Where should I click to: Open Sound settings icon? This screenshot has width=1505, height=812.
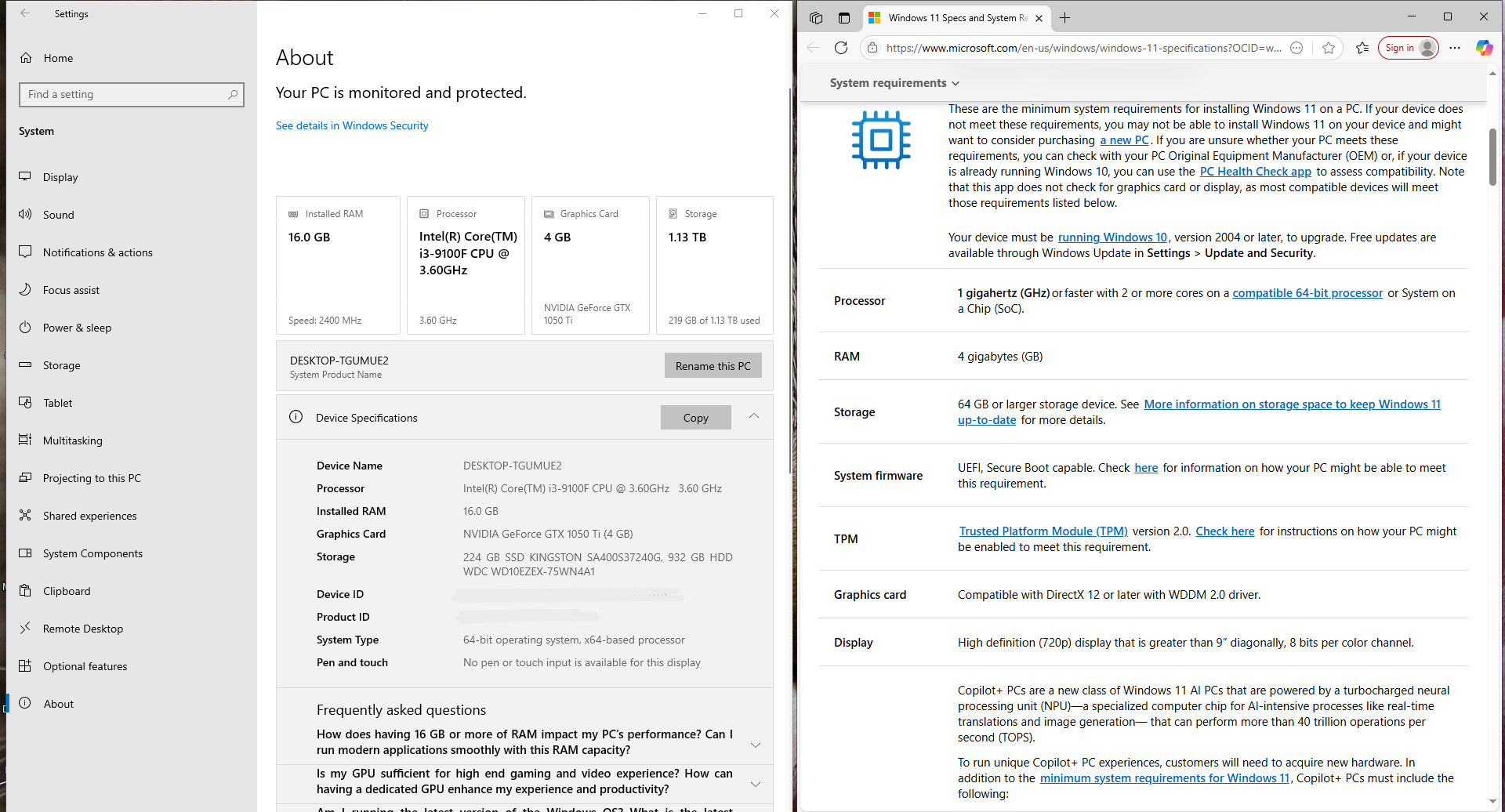(25, 214)
